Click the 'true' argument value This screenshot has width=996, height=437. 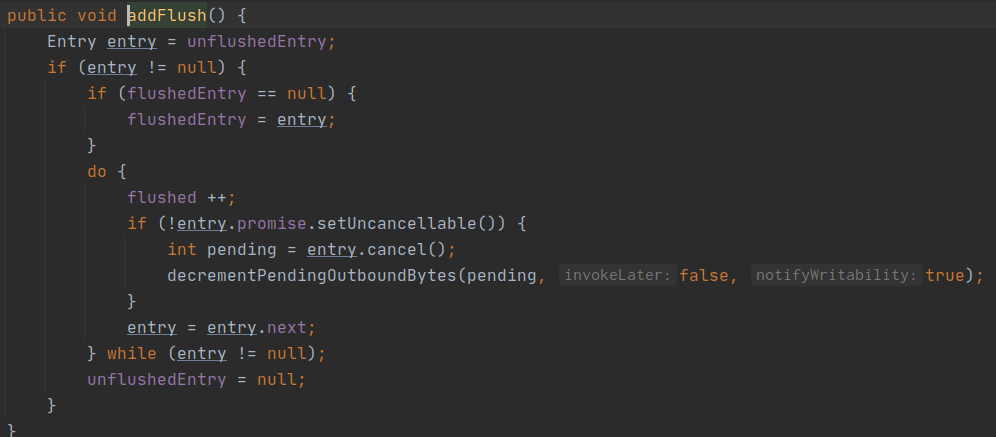(945, 276)
